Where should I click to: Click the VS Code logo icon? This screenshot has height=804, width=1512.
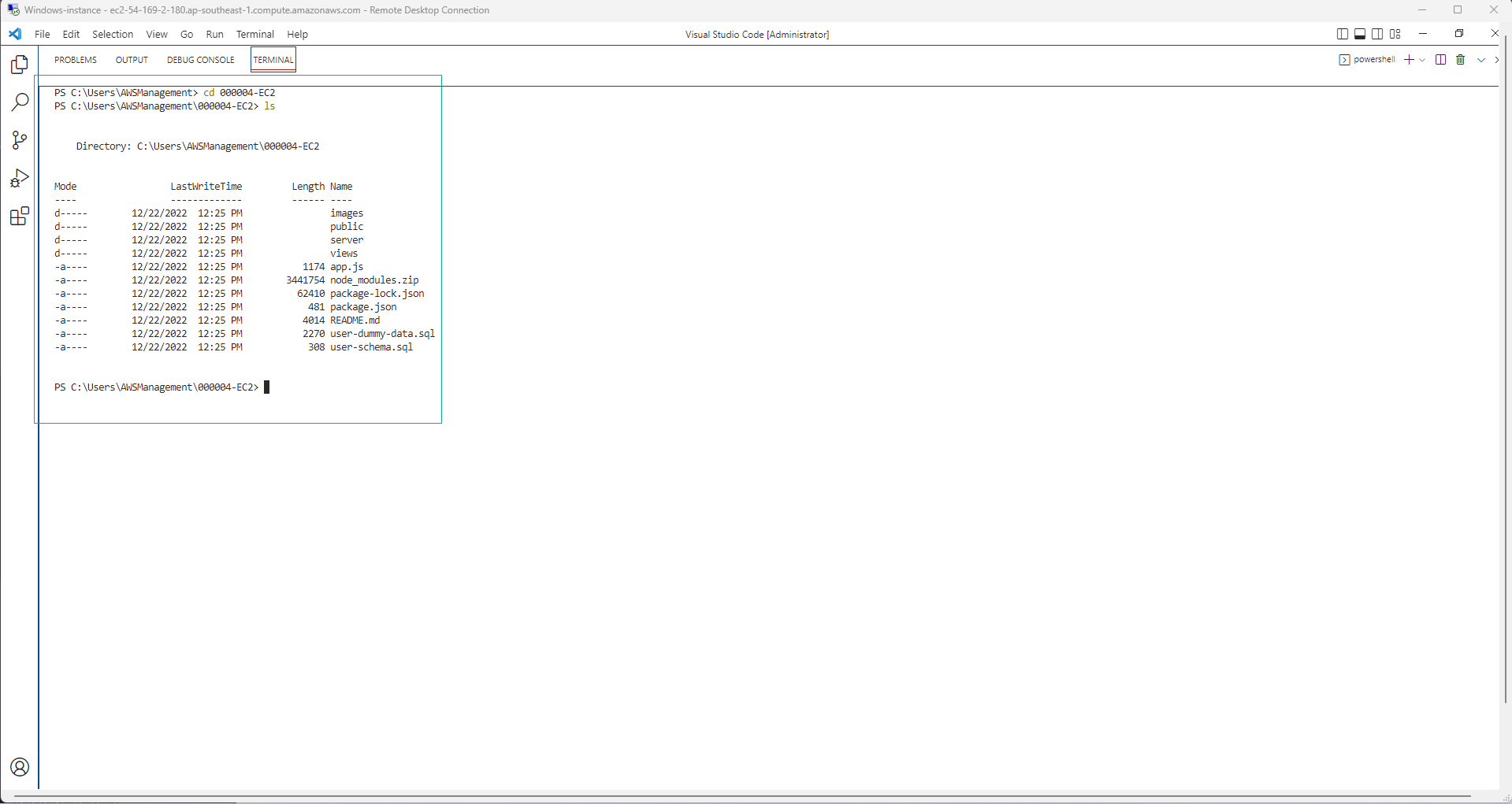click(15, 34)
